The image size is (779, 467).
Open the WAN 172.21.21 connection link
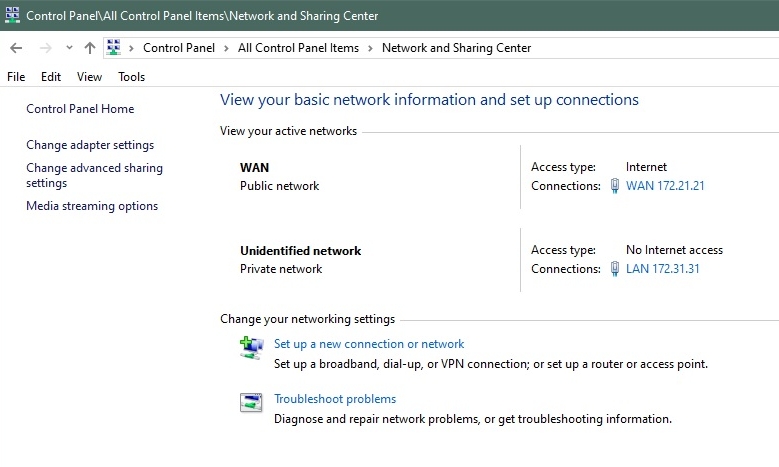click(665, 186)
